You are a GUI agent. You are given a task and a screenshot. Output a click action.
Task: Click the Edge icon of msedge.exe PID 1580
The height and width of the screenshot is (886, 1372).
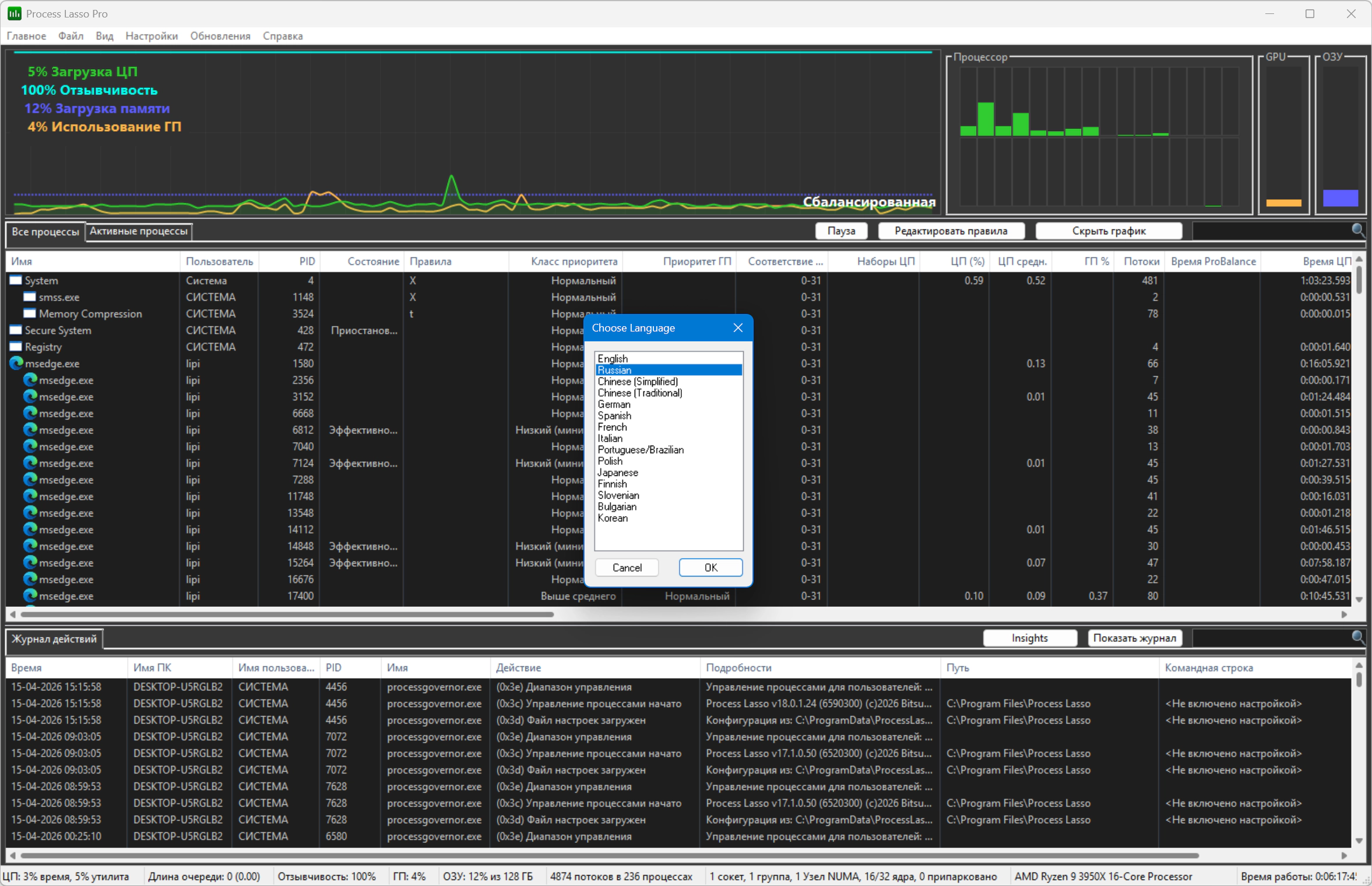(16, 363)
